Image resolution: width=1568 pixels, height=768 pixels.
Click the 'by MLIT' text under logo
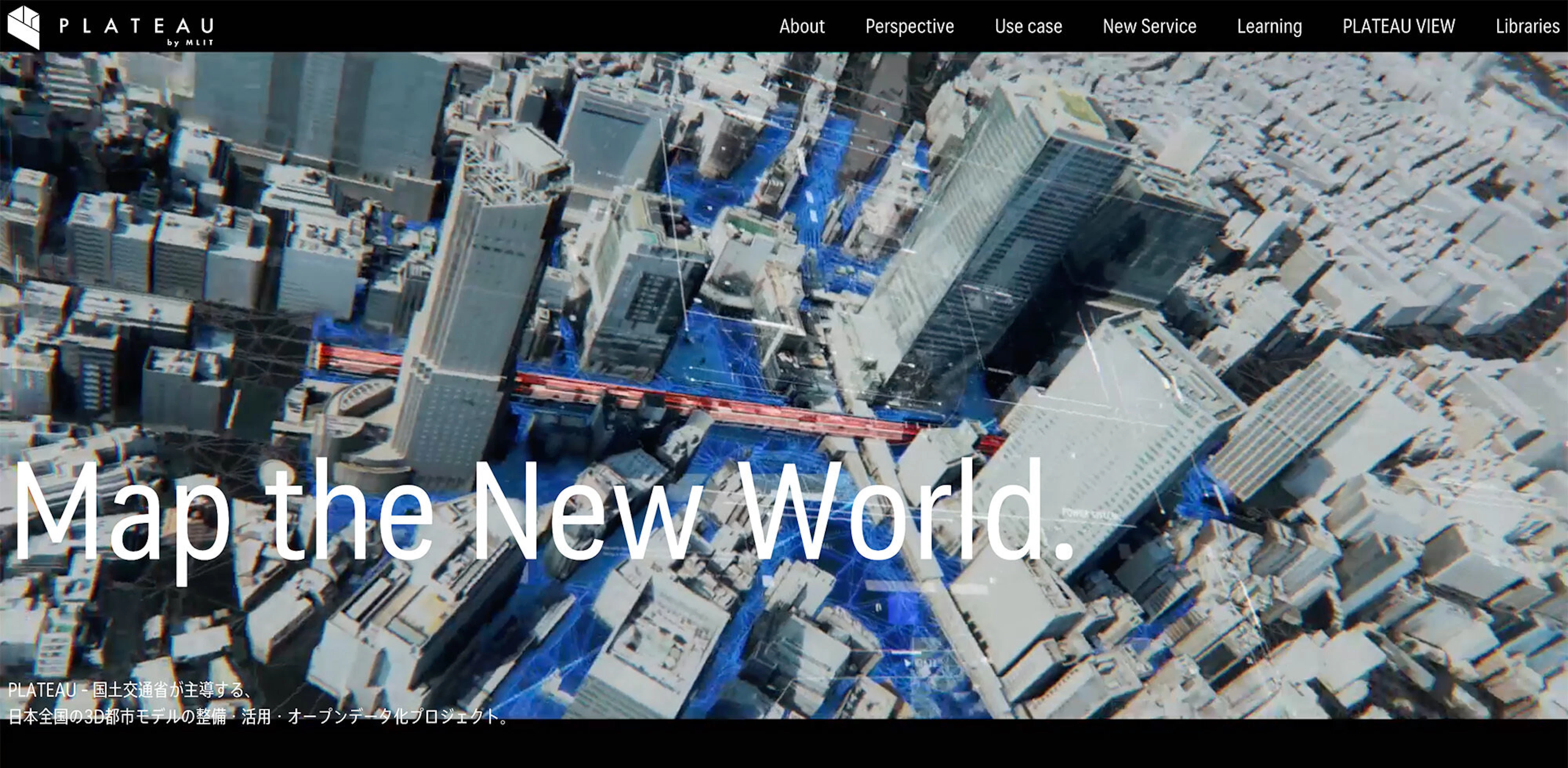tap(190, 43)
